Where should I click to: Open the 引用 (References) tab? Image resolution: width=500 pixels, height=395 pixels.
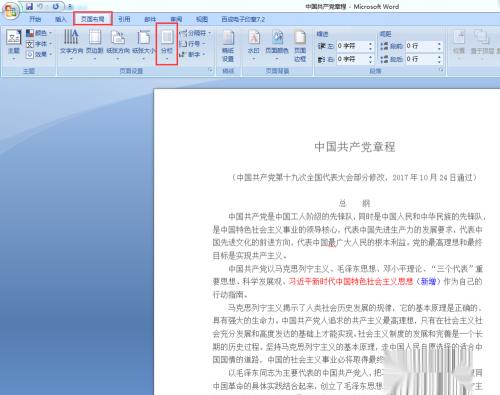124,19
